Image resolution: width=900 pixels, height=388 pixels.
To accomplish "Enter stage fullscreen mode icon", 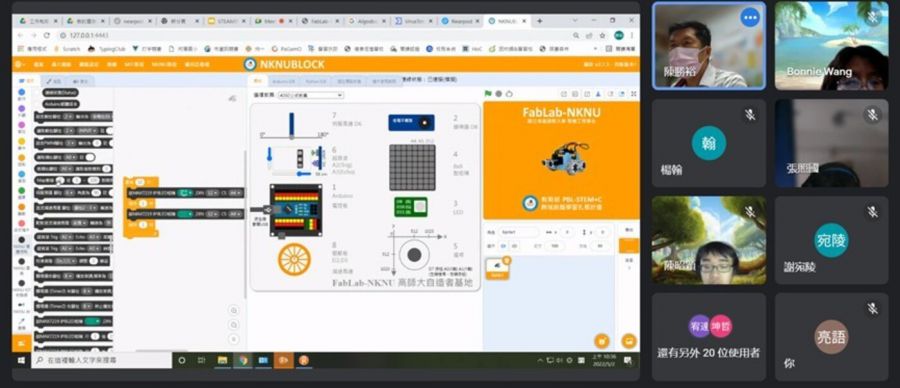I will point(633,94).
